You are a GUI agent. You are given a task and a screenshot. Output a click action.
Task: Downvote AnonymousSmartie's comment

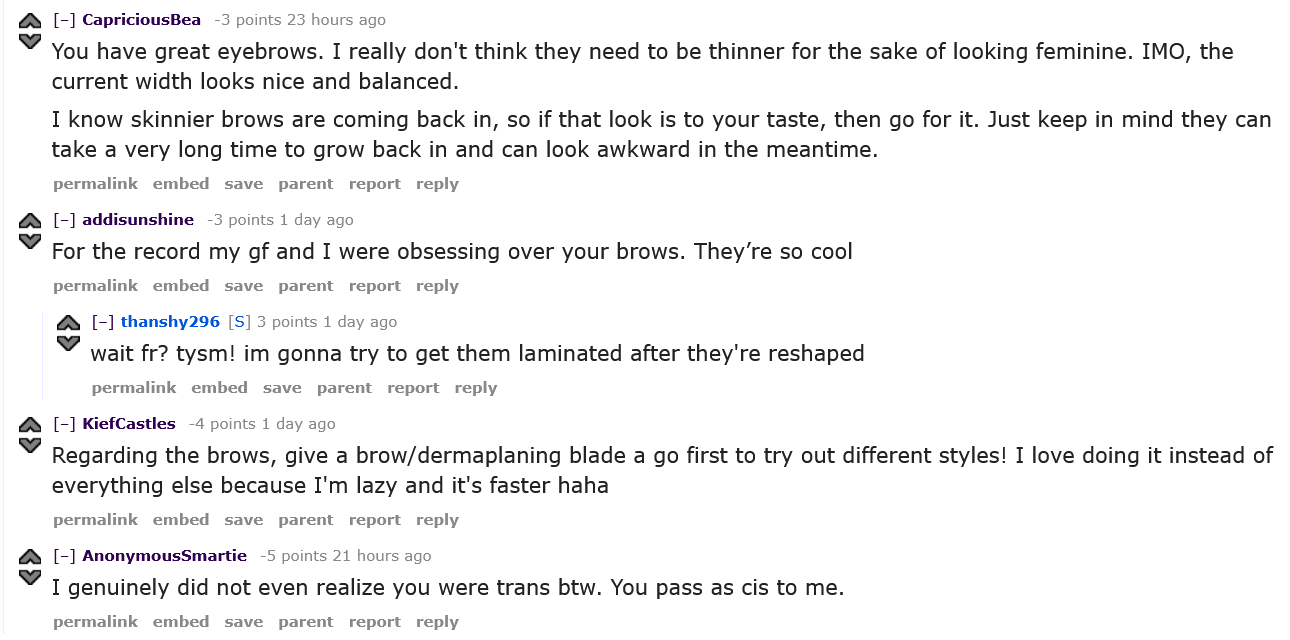(x=30, y=577)
